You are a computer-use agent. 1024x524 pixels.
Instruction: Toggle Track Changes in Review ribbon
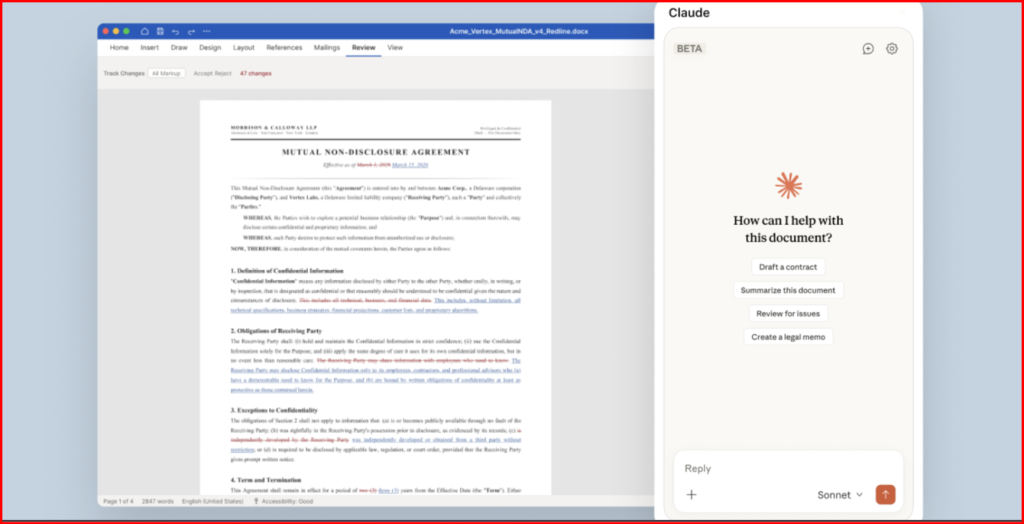click(124, 73)
